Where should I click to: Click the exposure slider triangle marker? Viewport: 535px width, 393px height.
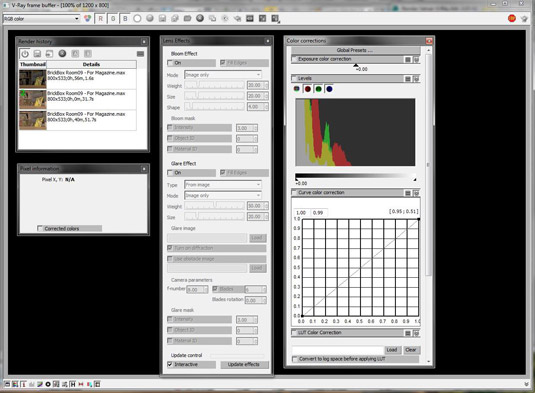coord(356,65)
